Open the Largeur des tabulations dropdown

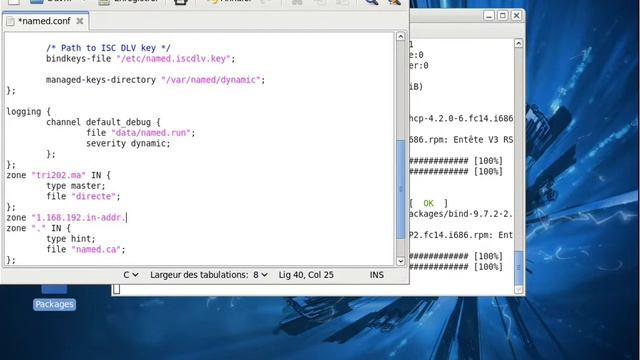(209, 275)
